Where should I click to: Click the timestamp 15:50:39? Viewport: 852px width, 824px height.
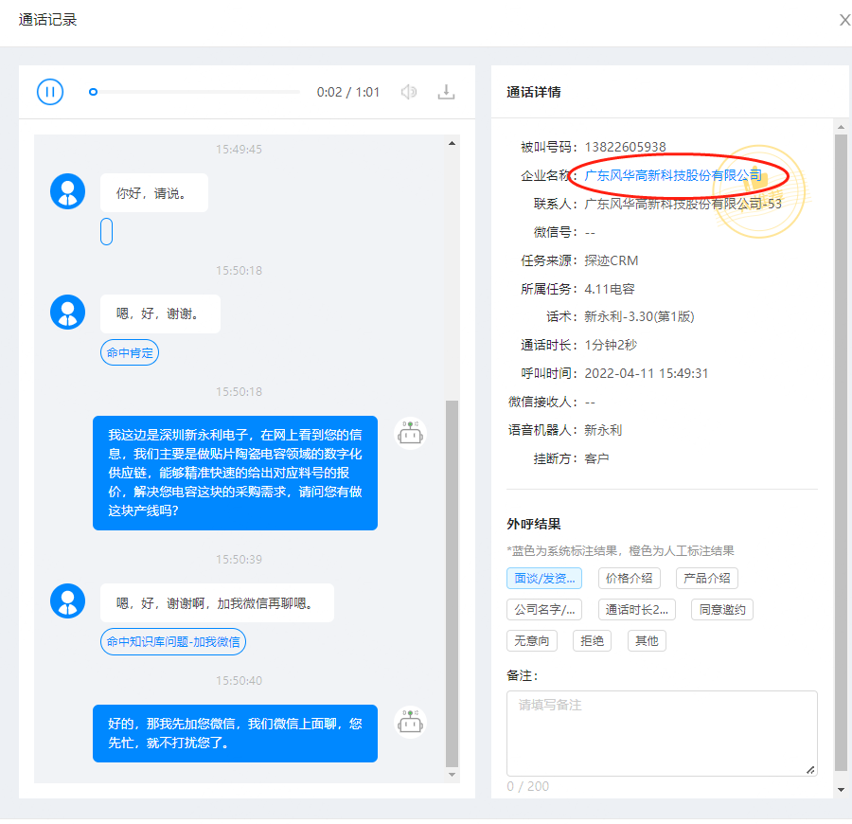pos(239,560)
